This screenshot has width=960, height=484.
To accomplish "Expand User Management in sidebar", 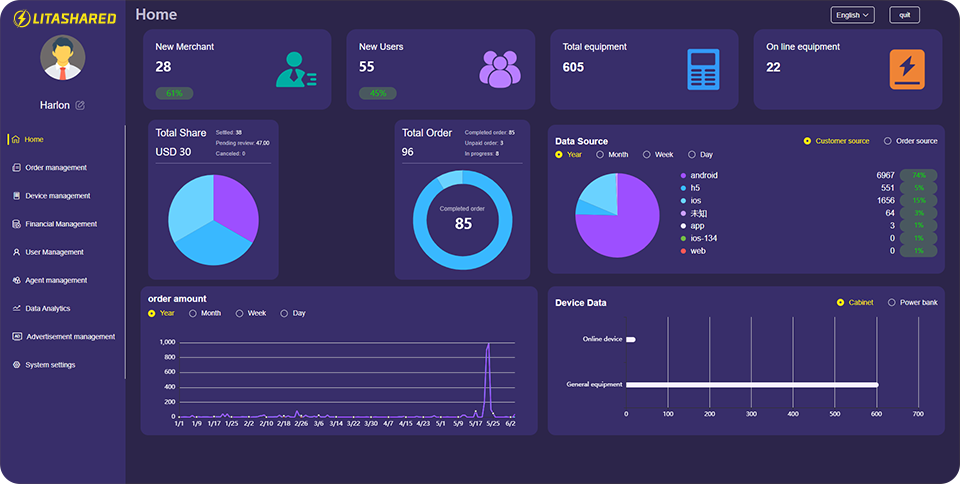I will tap(54, 252).
